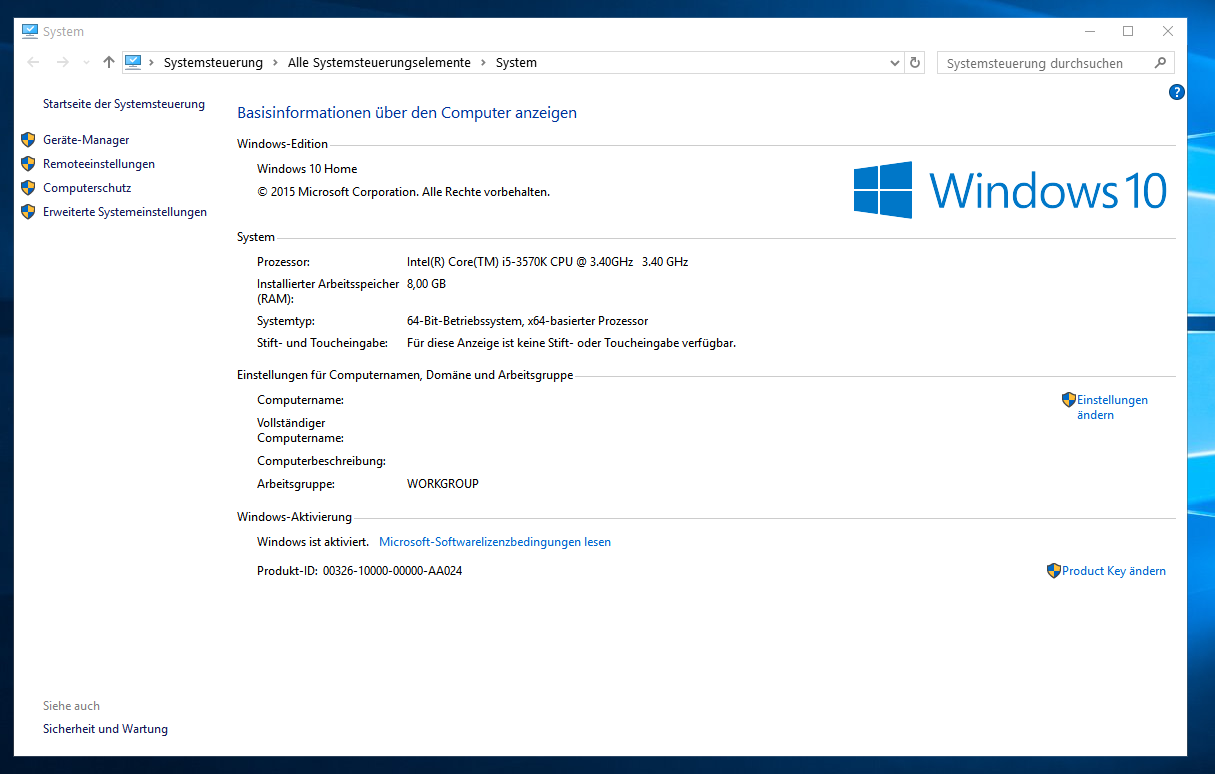Select the 8,00 GB RAM value
Viewport: 1215px width, 774px height.
point(426,284)
